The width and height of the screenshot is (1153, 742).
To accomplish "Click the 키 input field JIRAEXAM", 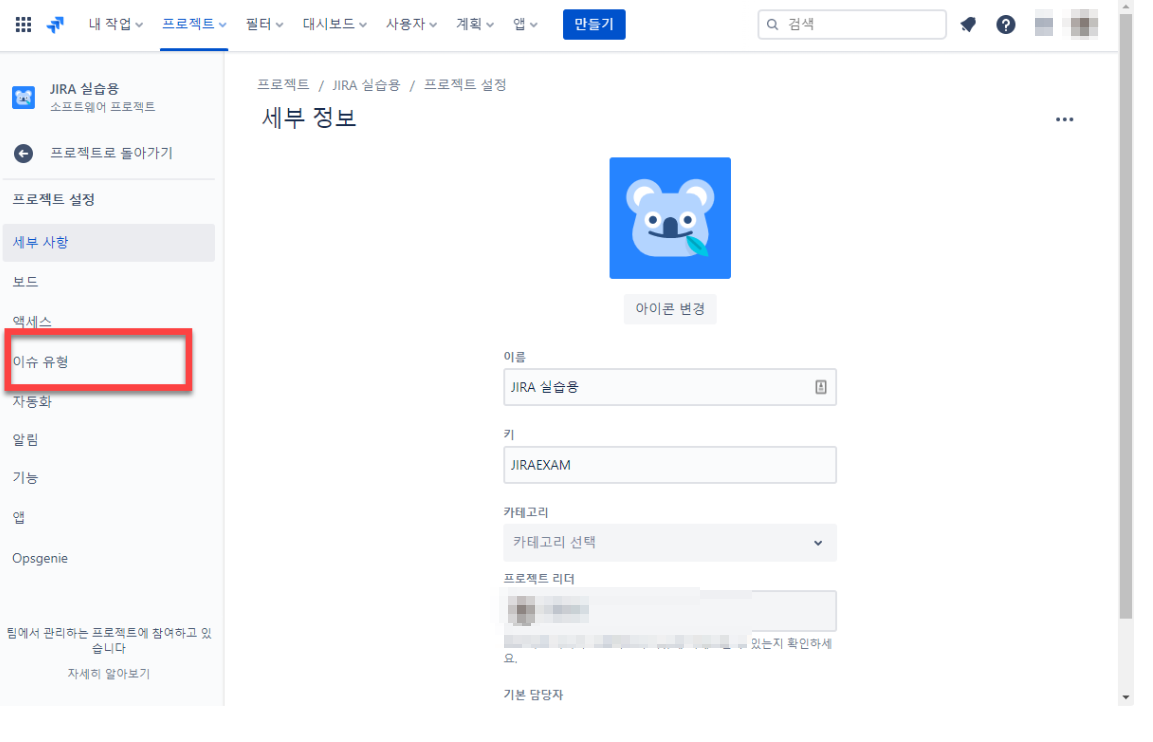I will (670, 465).
